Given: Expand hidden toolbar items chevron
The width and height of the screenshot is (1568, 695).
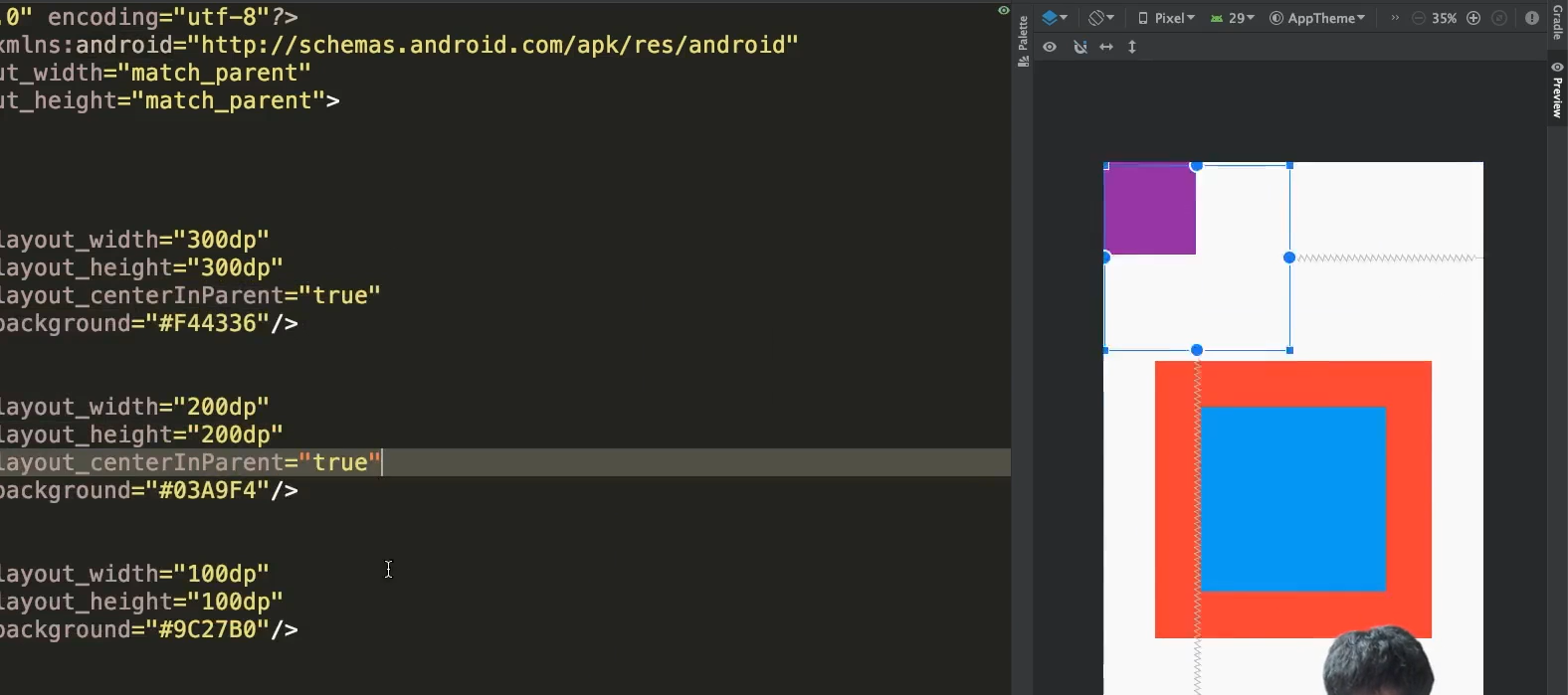Looking at the screenshot, I should [1395, 18].
